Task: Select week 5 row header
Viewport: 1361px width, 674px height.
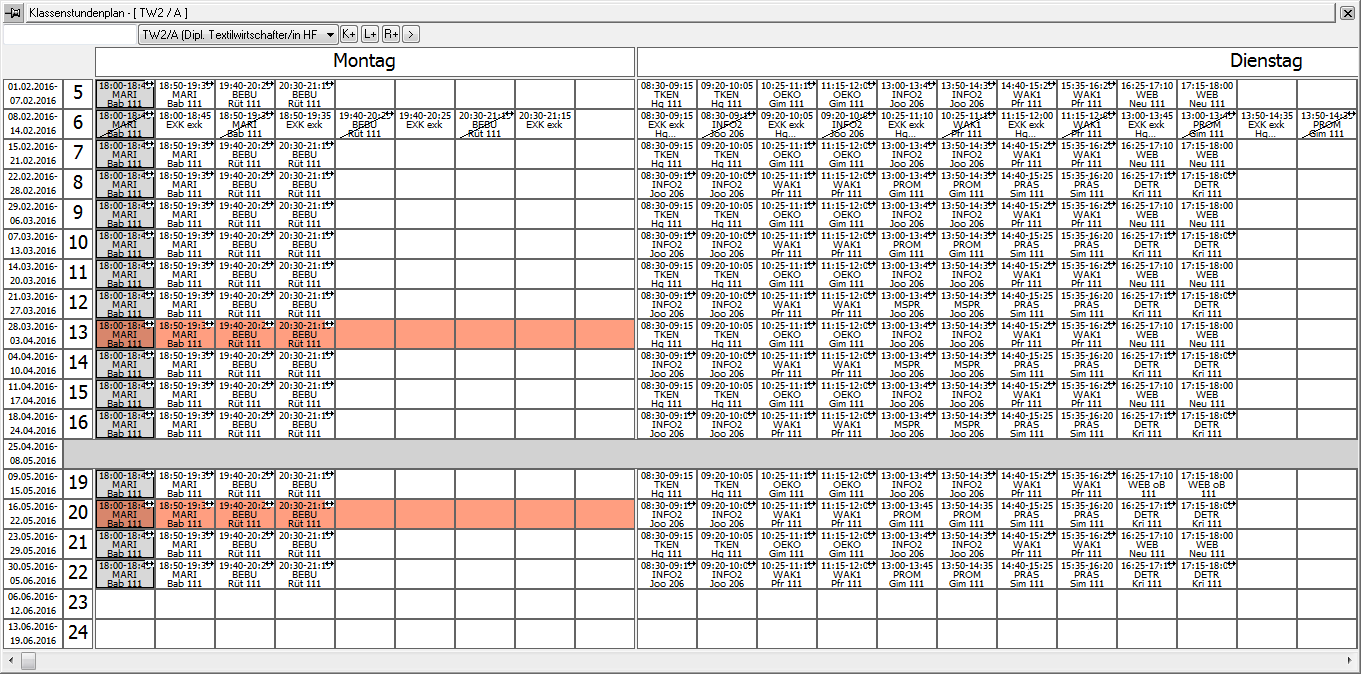Action: pos(78,94)
